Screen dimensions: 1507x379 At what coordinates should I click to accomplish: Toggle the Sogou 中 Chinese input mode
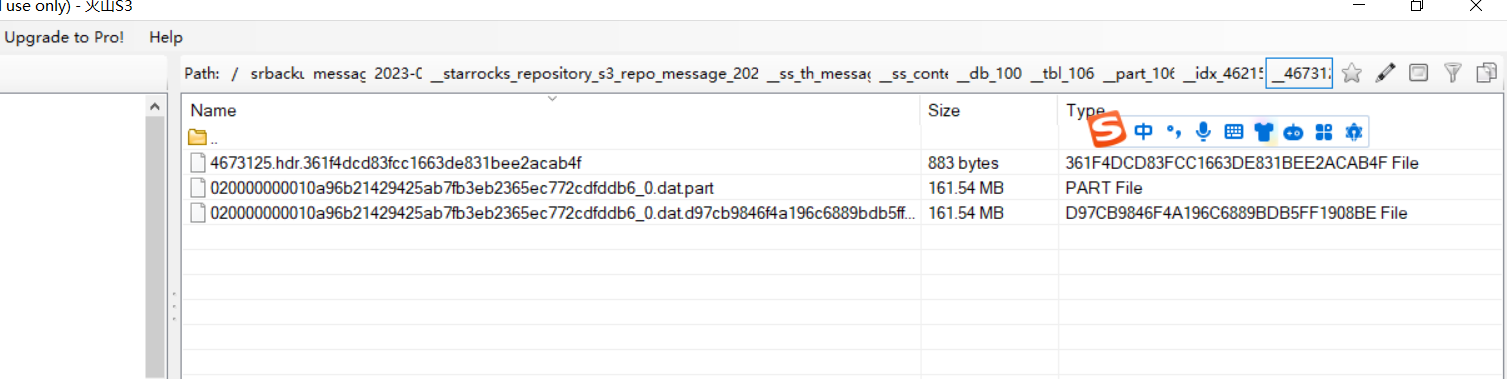1144,131
